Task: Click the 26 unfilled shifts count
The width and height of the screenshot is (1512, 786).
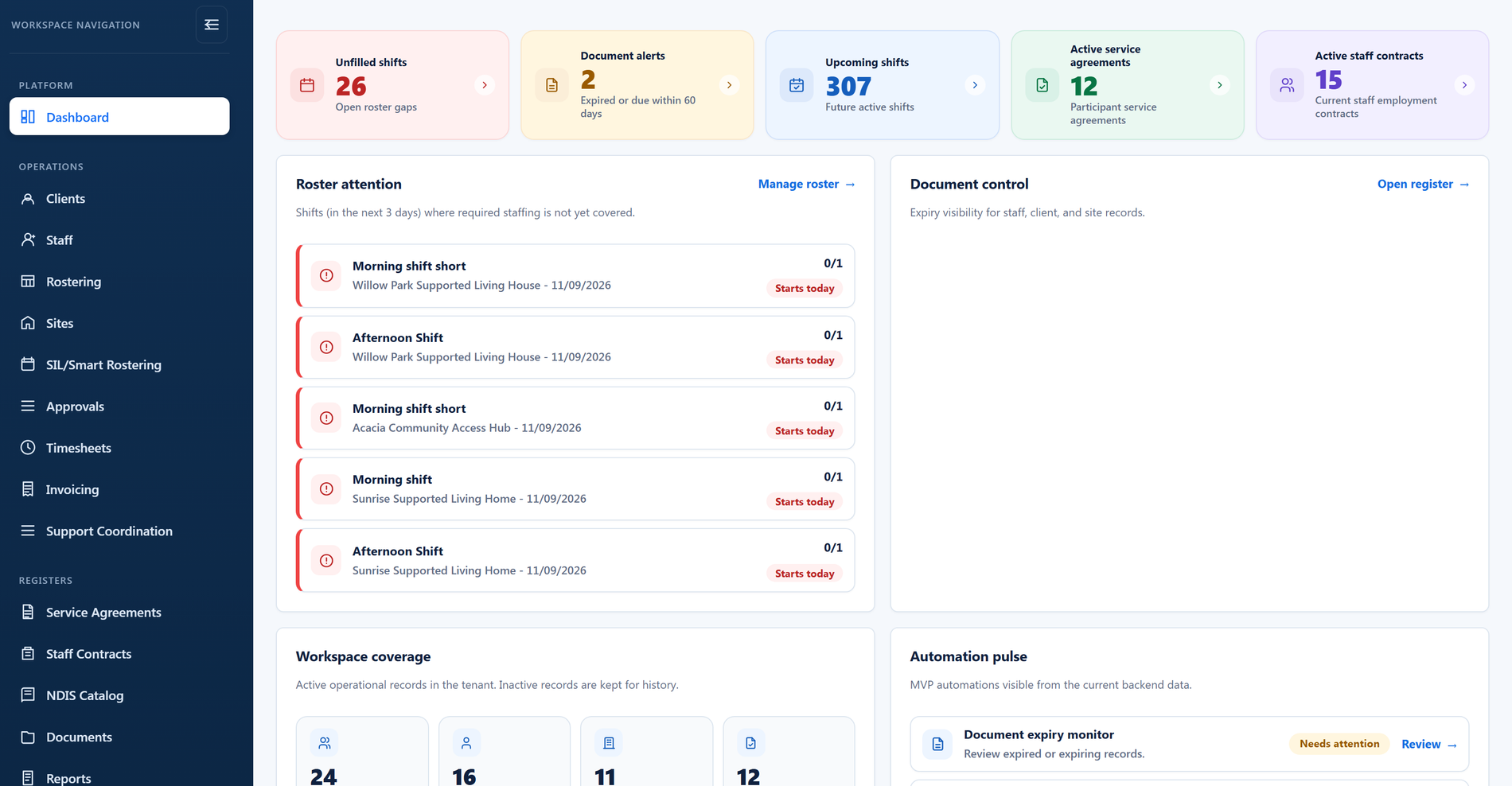Action: 351,86
